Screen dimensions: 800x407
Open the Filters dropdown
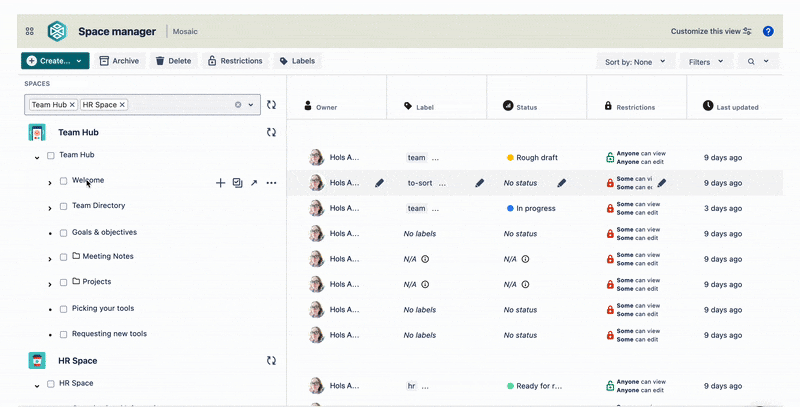click(706, 62)
